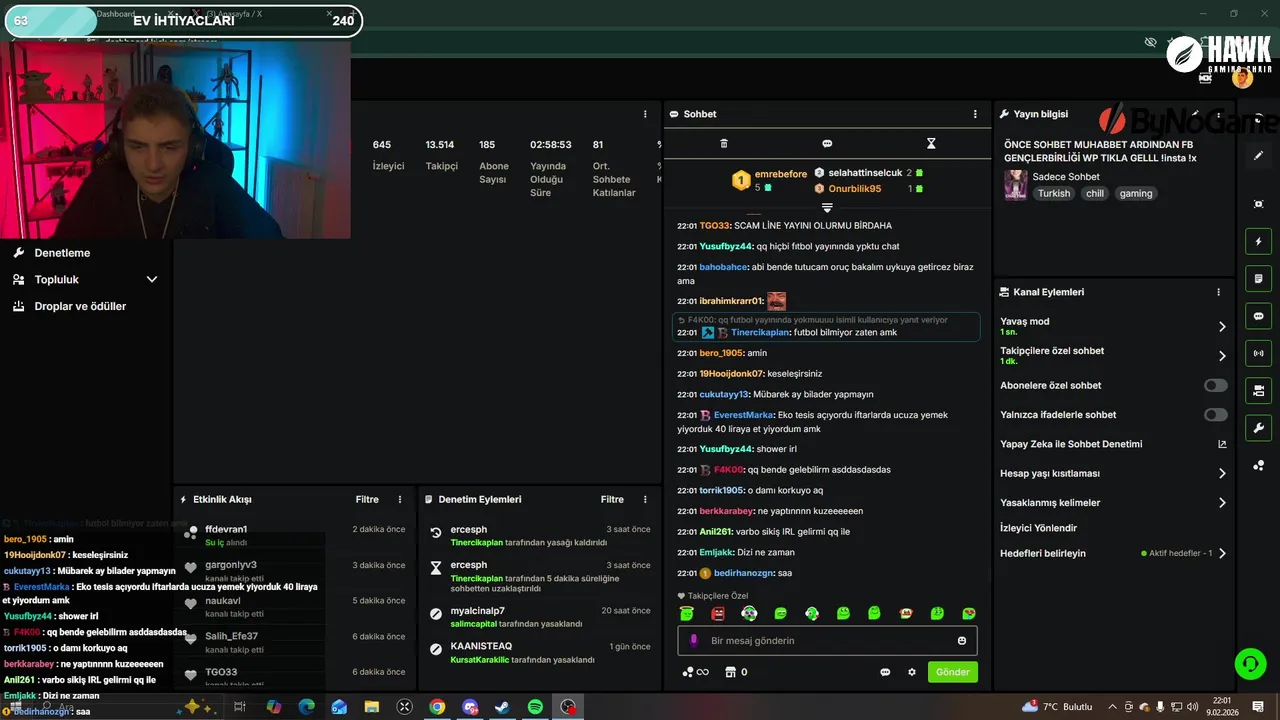Click ibrahimkrarr01's emote image in chat
The image size is (1280, 720).
pyautogui.click(x=776, y=301)
